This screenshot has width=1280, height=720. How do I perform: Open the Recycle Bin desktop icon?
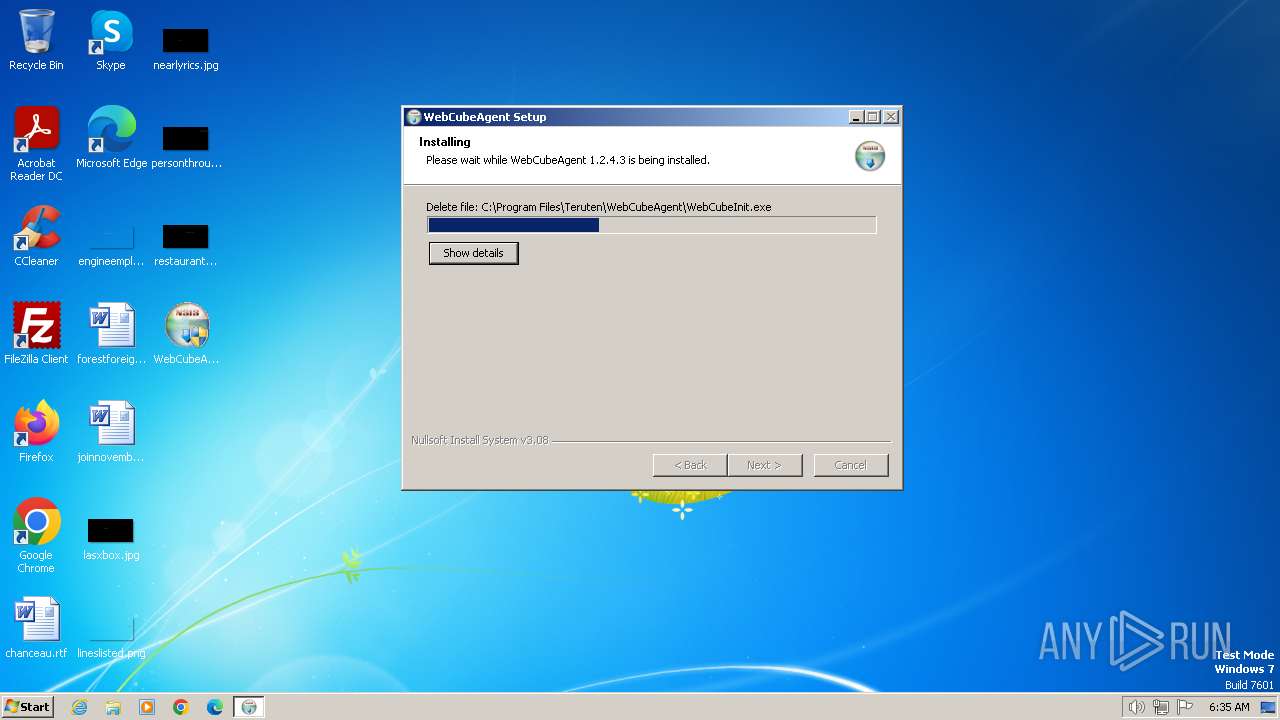[x=36, y=40]
